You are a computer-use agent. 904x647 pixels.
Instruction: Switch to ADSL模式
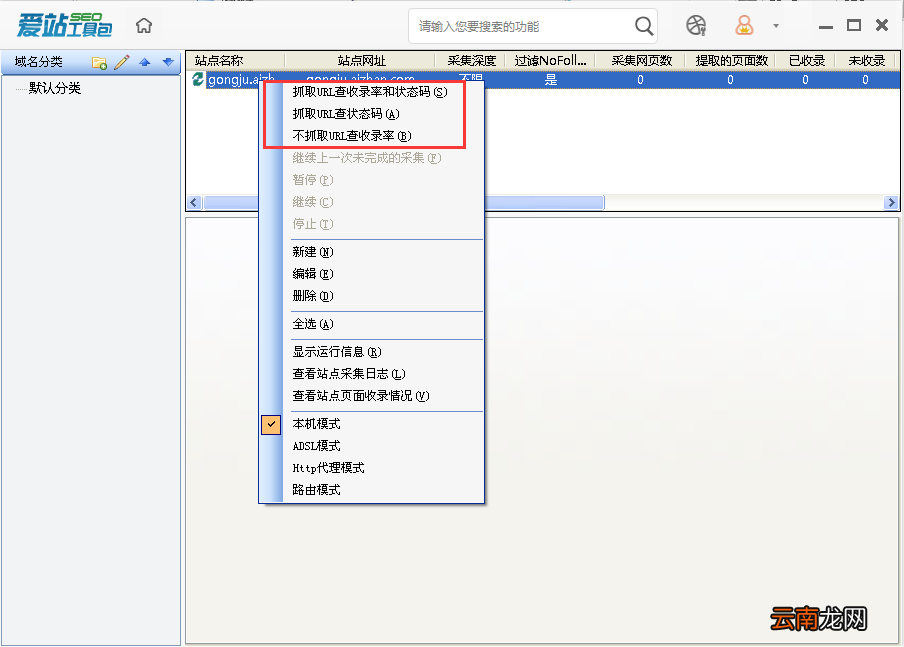316,446
